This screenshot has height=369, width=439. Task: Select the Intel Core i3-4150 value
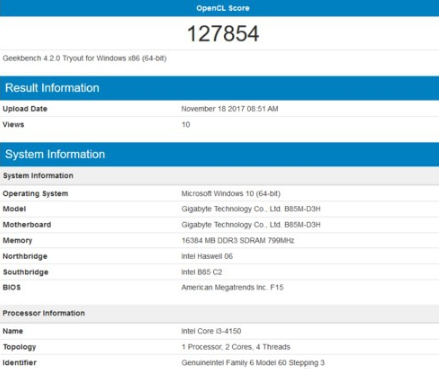[211, 331]
